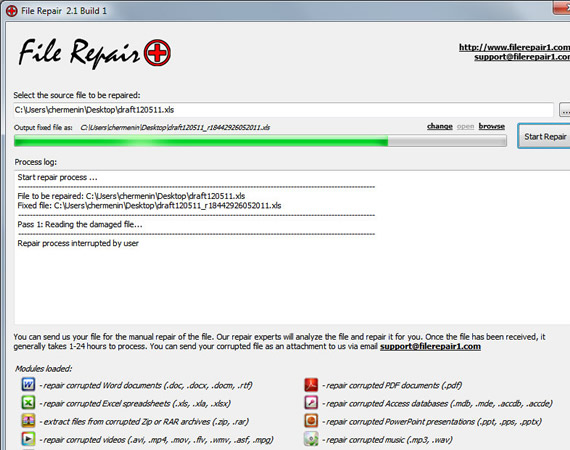This screenshot has width=570, height=450.
Task: Click the 'repair corrupted PDF documents' text
Action: (x=392, y=385)
